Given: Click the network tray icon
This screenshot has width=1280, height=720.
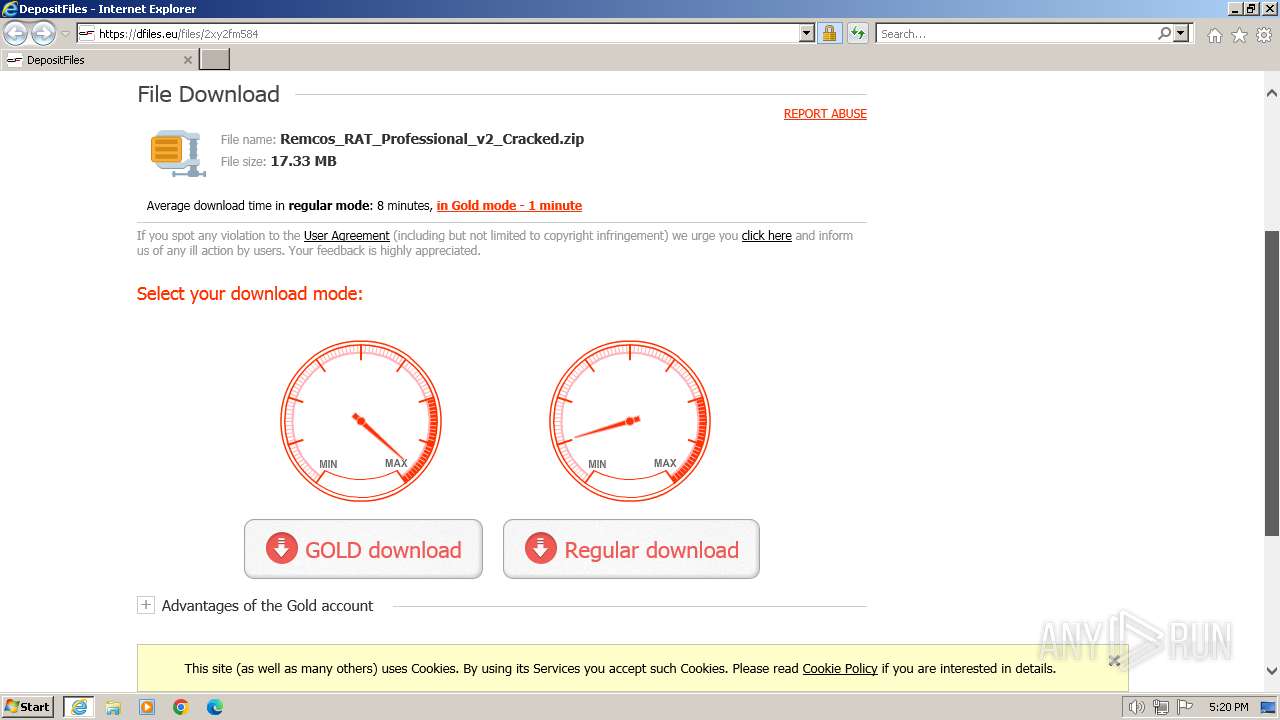Looking at the screenshot, I should (1161, 707).
